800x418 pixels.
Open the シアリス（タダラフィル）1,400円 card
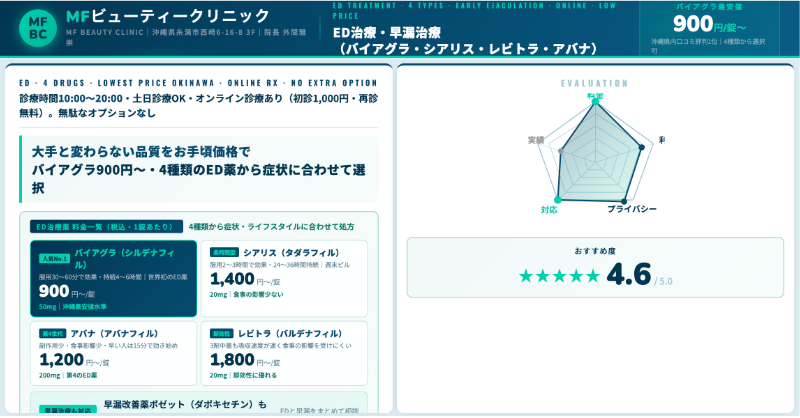(284, 279)
